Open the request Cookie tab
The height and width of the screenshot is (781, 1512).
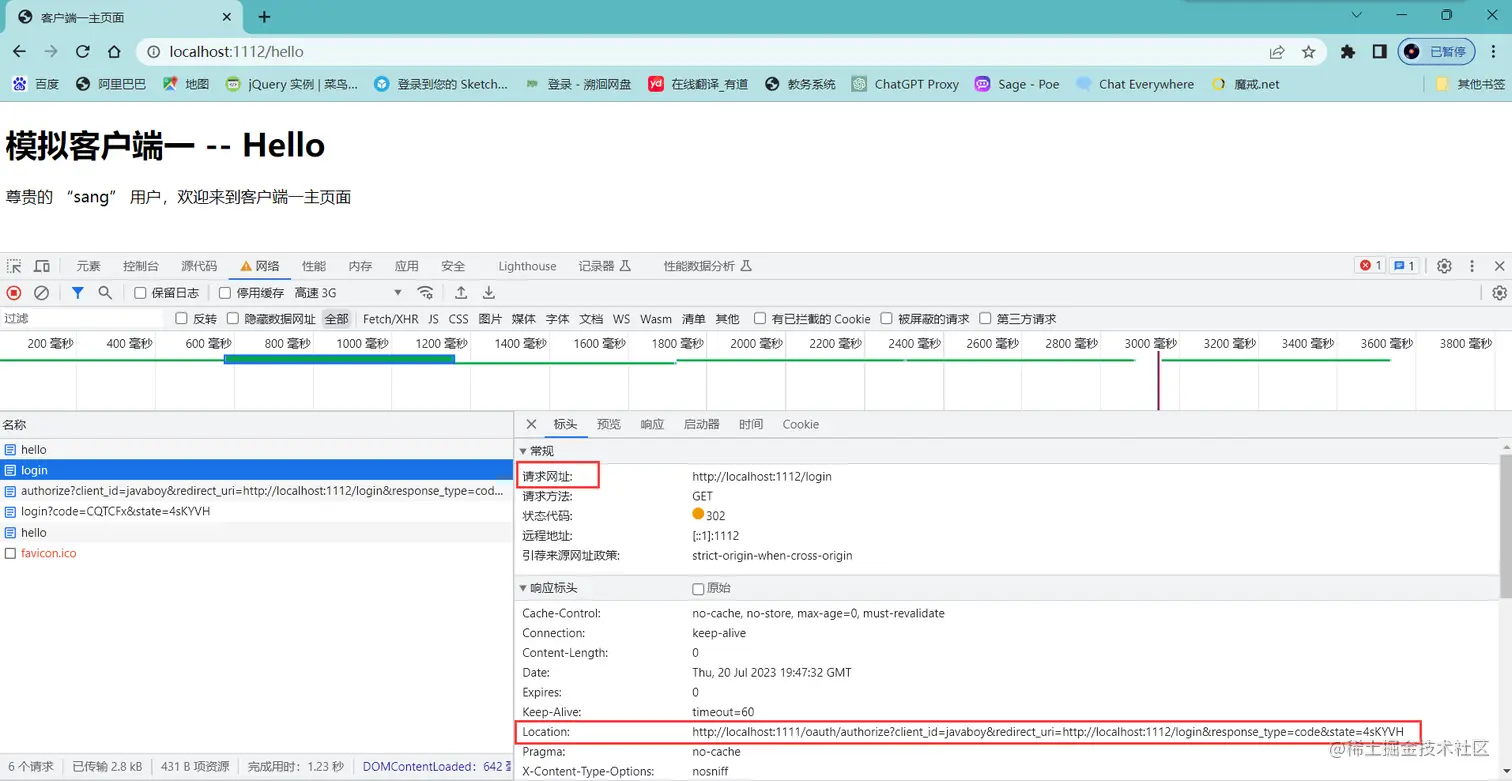800,424
